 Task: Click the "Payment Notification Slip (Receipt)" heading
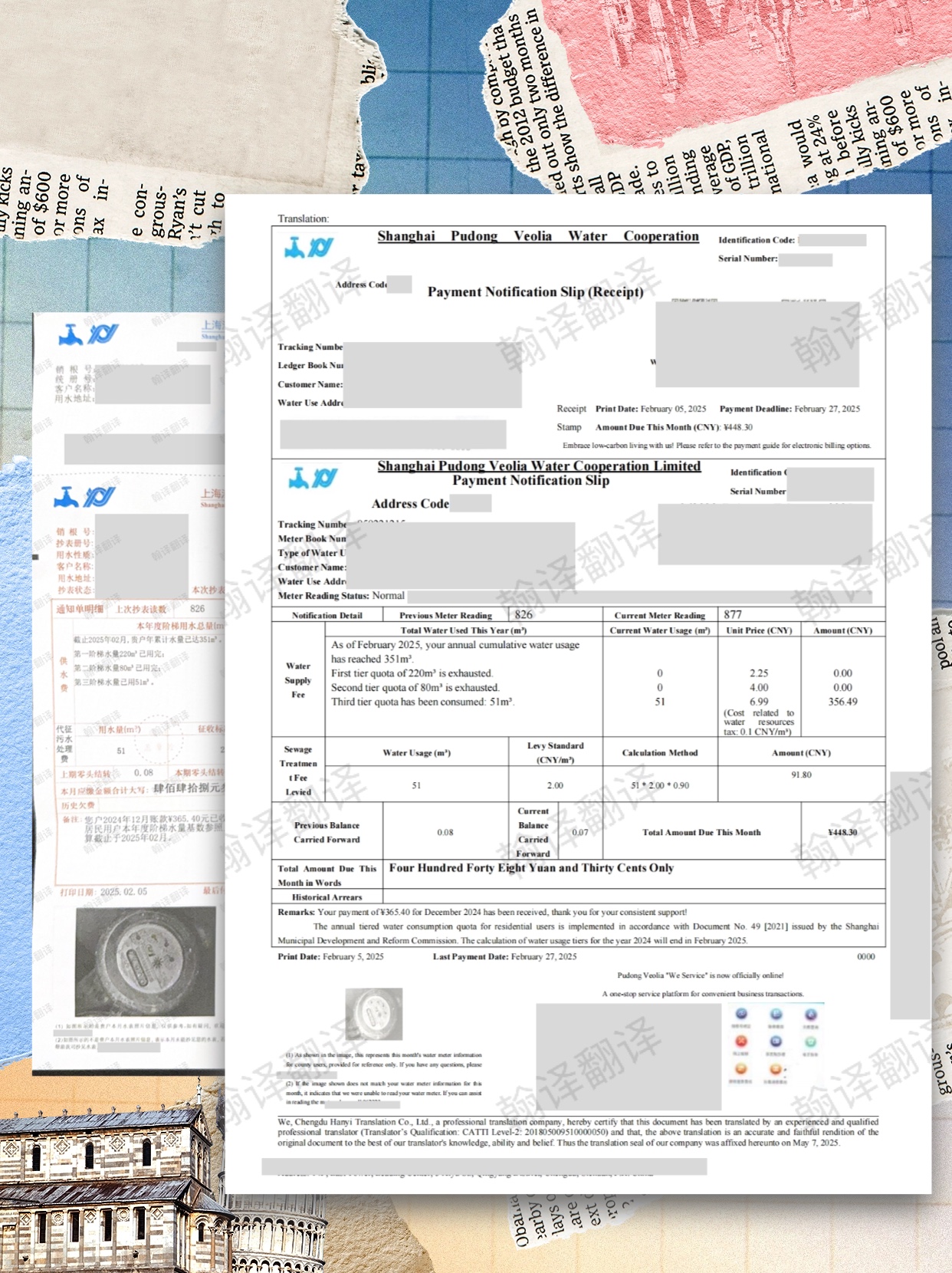pyautogui.click(x=535, y=291)
